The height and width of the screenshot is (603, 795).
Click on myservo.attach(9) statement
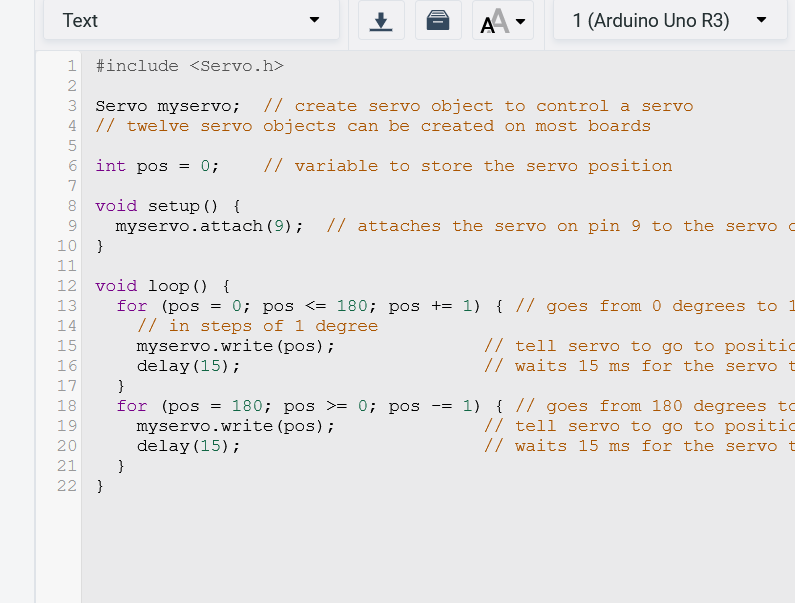click(x=209, y=226)
